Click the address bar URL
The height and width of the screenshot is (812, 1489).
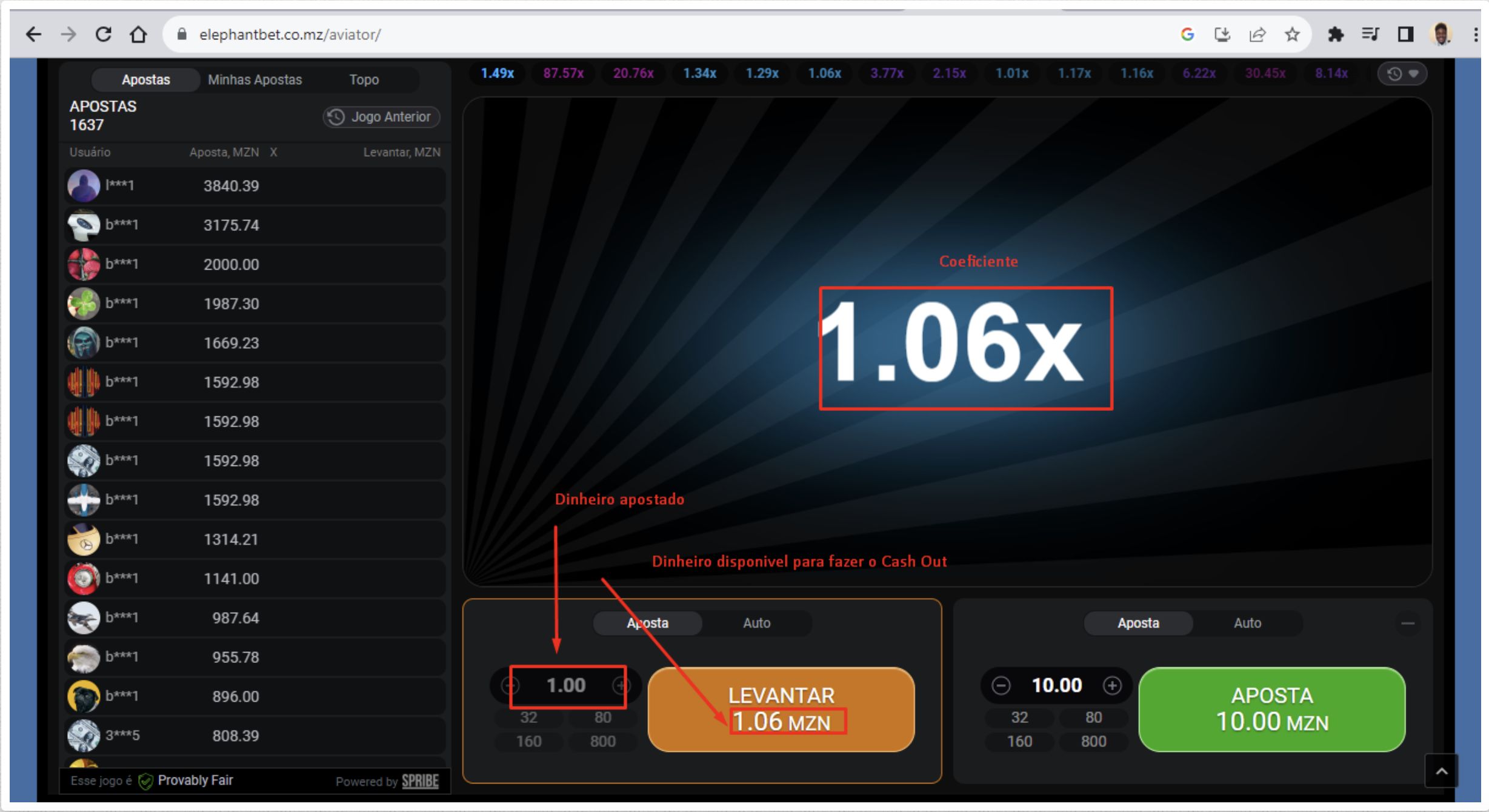click(290, 35)
